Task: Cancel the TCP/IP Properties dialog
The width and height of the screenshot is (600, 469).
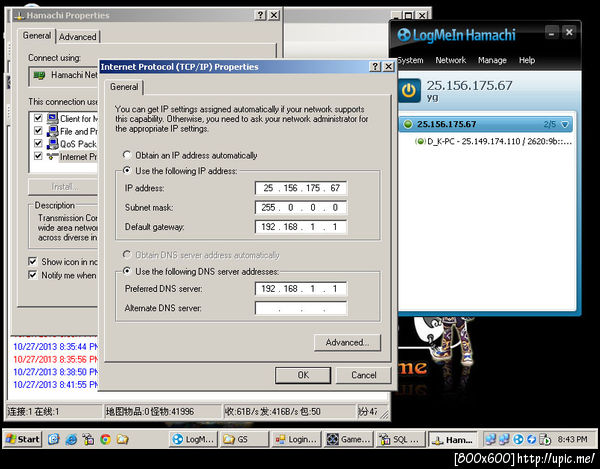Action: pyautogui.click(x=364, y=375)
